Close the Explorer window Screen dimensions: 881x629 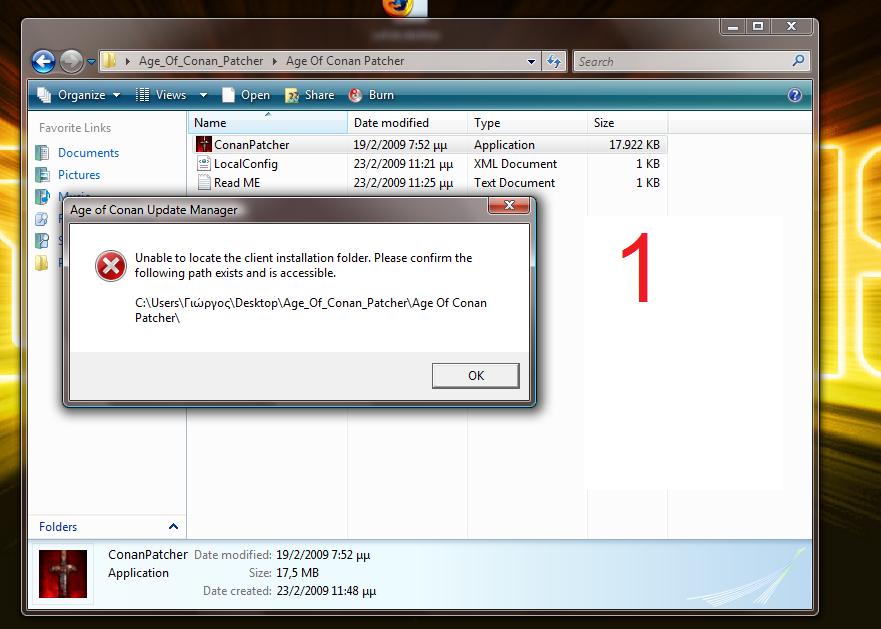pos(791,26)
